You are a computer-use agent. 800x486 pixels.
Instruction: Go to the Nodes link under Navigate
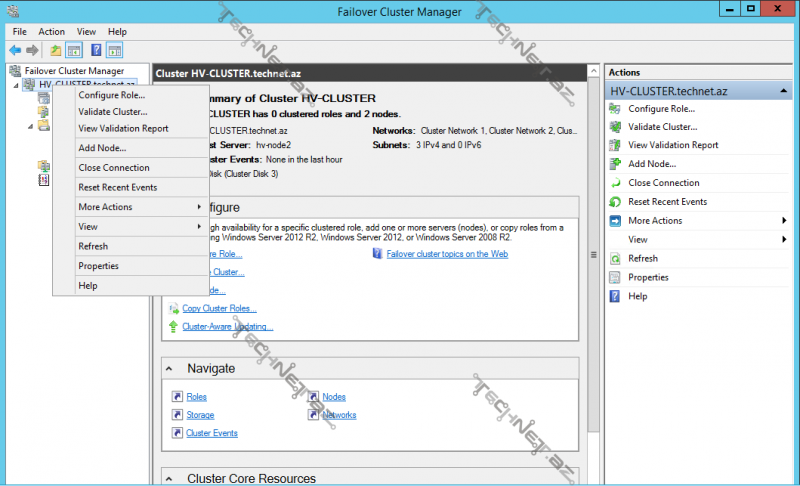[333, 397]
